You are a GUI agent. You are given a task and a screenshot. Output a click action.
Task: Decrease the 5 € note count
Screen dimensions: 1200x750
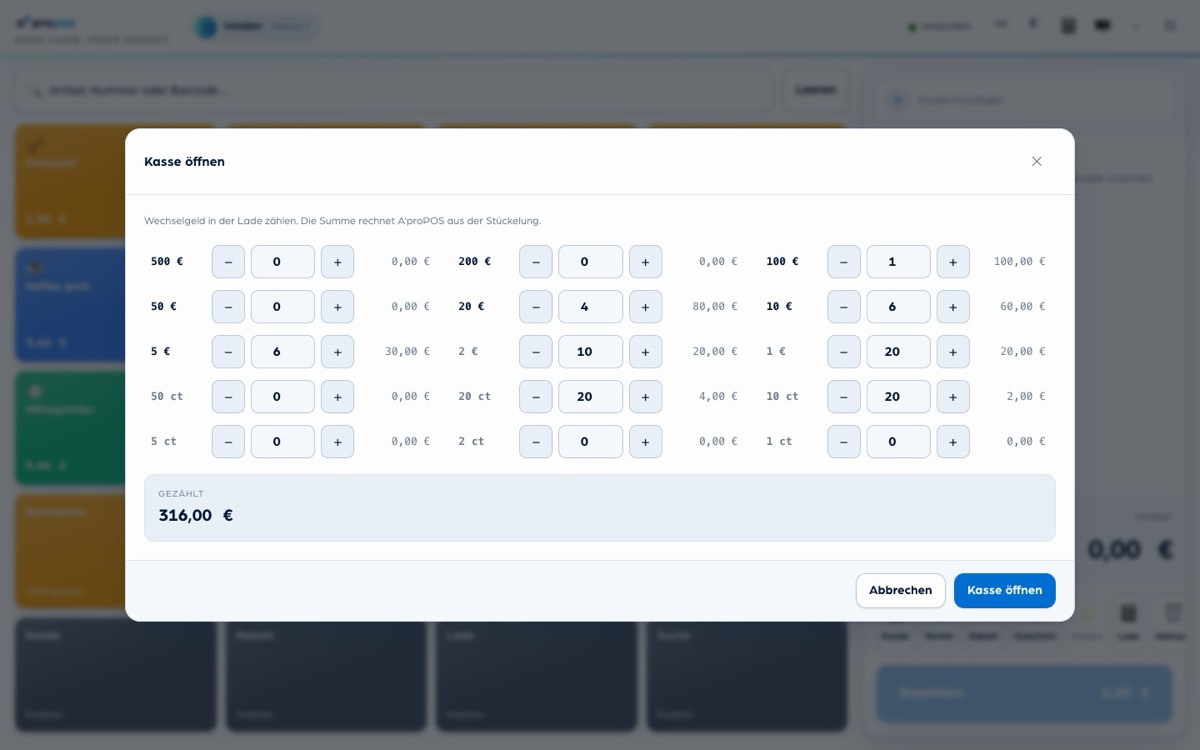pyautogui.click(x=228, y=352)
